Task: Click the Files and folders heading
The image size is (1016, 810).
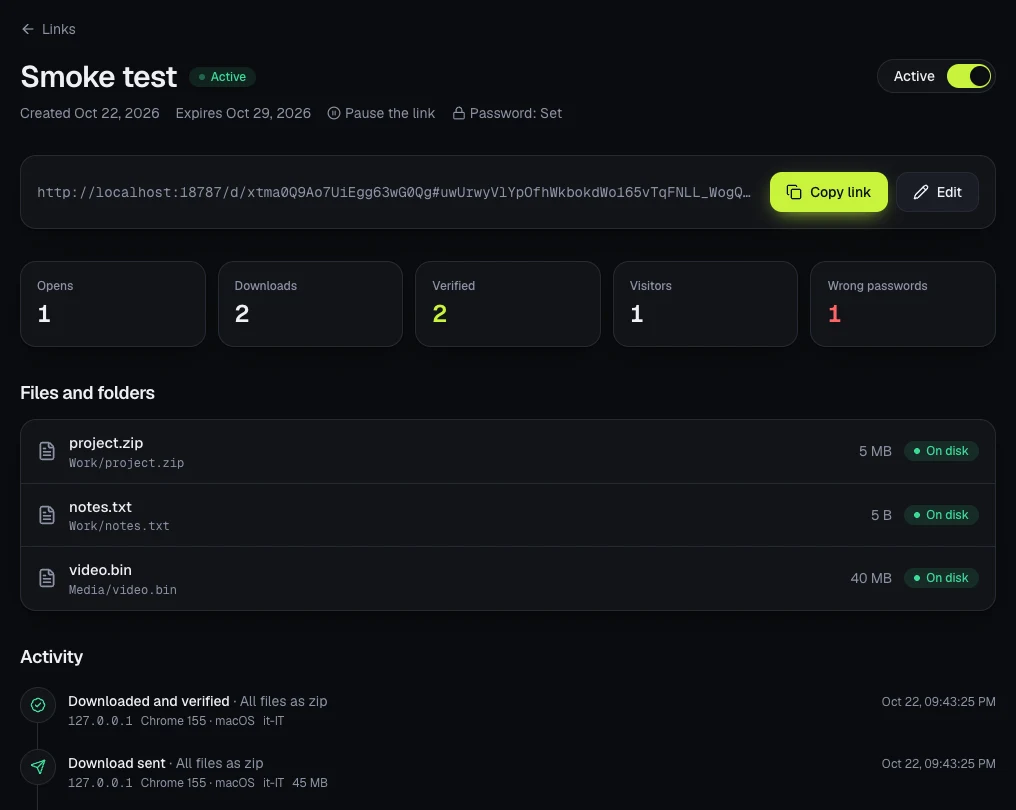Action: click(x=87, y=393)
